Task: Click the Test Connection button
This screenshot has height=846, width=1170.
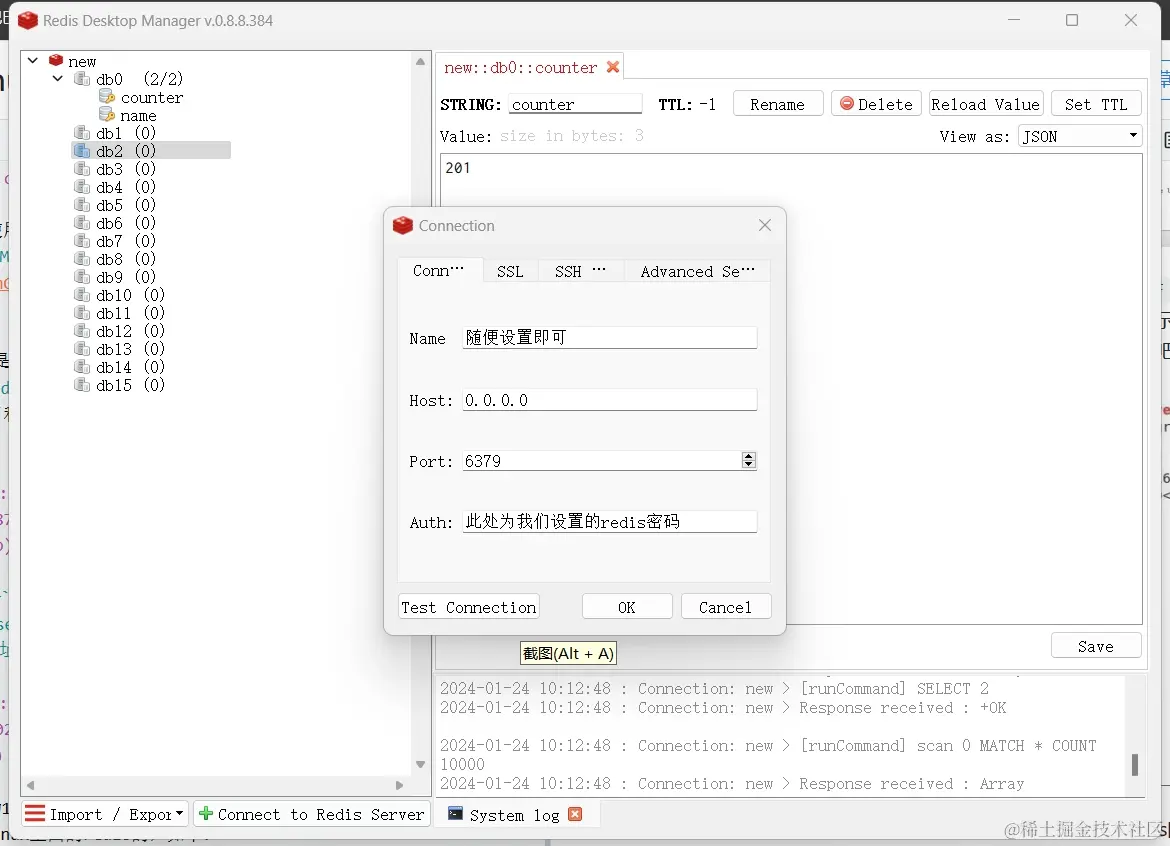Action: (x=468, y=606)
